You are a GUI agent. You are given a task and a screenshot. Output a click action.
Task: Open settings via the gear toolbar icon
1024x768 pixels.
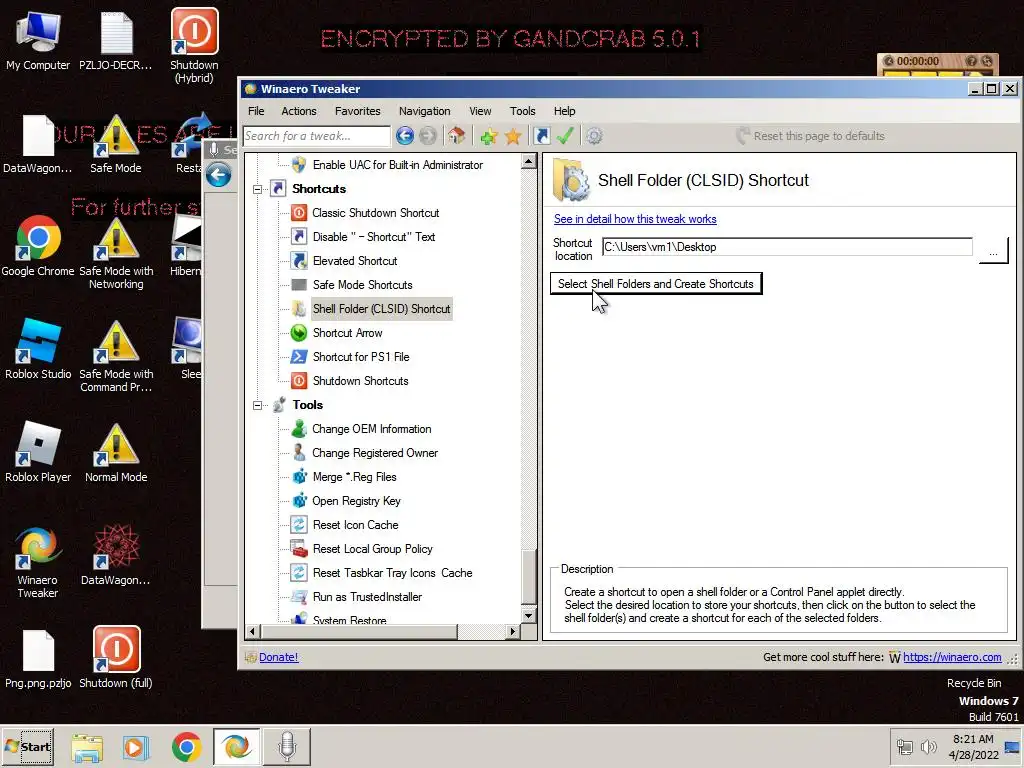click(594, 136)
